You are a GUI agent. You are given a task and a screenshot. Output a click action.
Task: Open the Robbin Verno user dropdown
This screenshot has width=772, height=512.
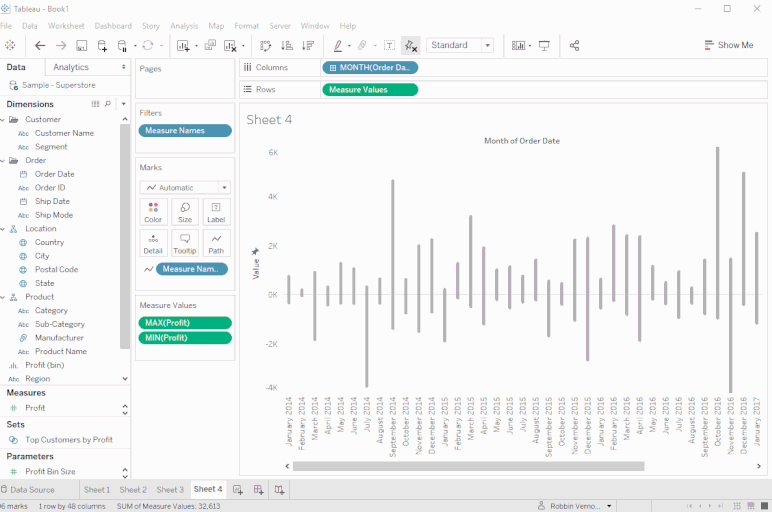tap(609, 506)
